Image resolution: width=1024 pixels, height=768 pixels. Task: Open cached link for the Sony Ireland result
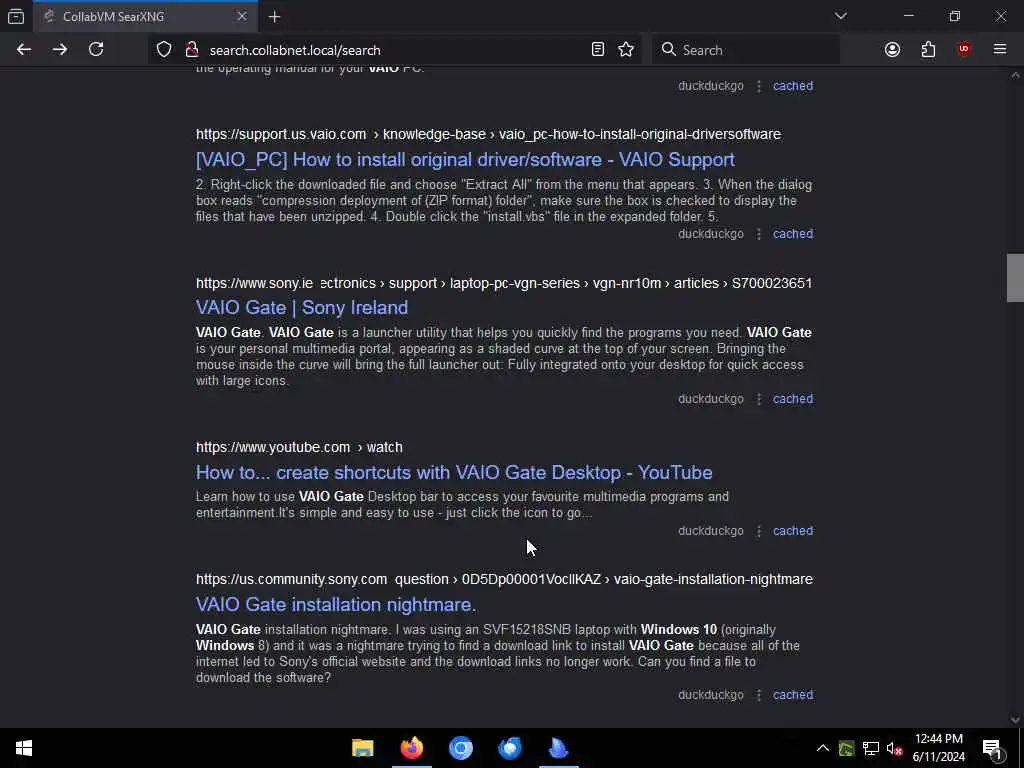[793, 399]
